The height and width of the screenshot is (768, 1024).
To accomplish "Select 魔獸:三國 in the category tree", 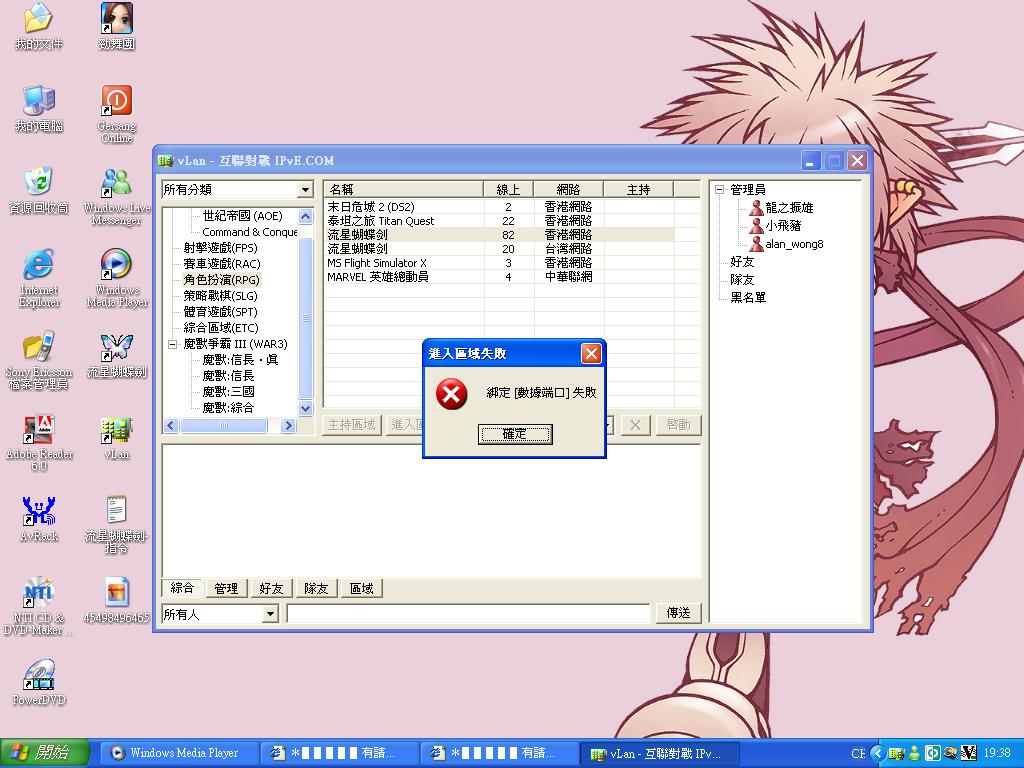I will point(228,392).
